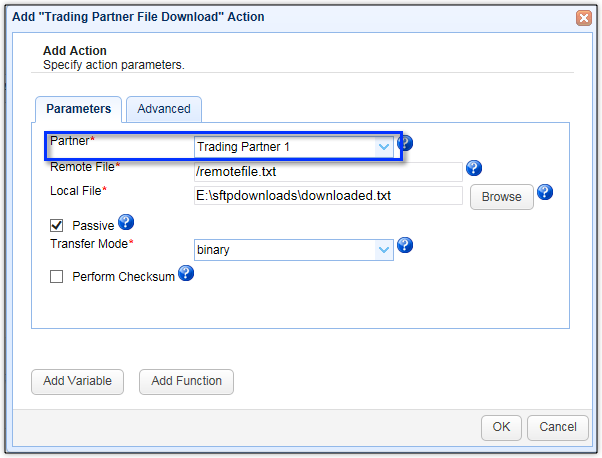The image size is (602, 458).
Task: Cancel the Add Action dialog
Action: (558, 427)
